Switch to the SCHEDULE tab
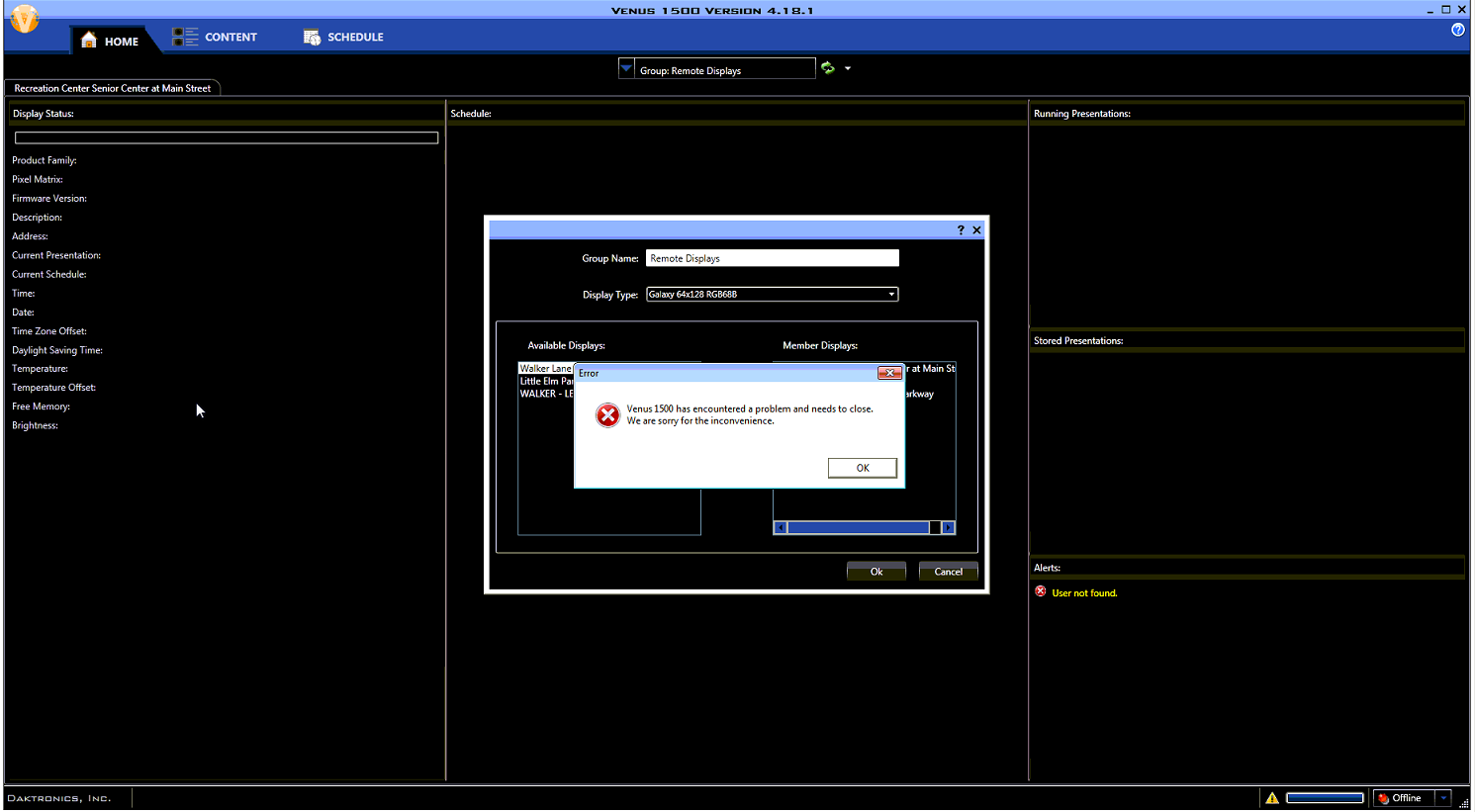1475x812 pixels. tap(352, 38)
